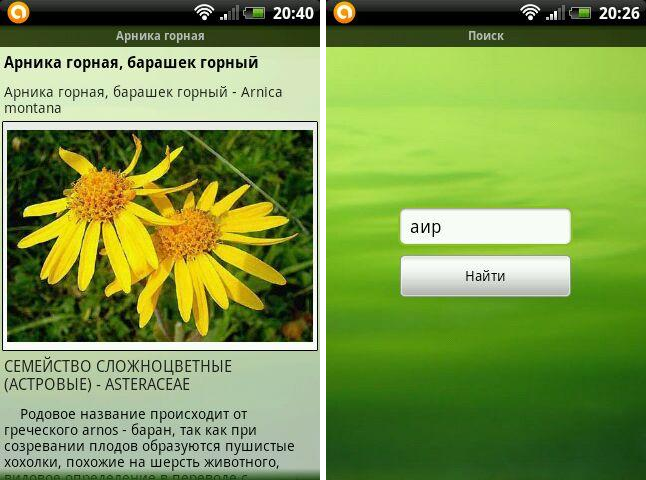
Task: Tap the Поиск title bar
Action: point(486,36)
